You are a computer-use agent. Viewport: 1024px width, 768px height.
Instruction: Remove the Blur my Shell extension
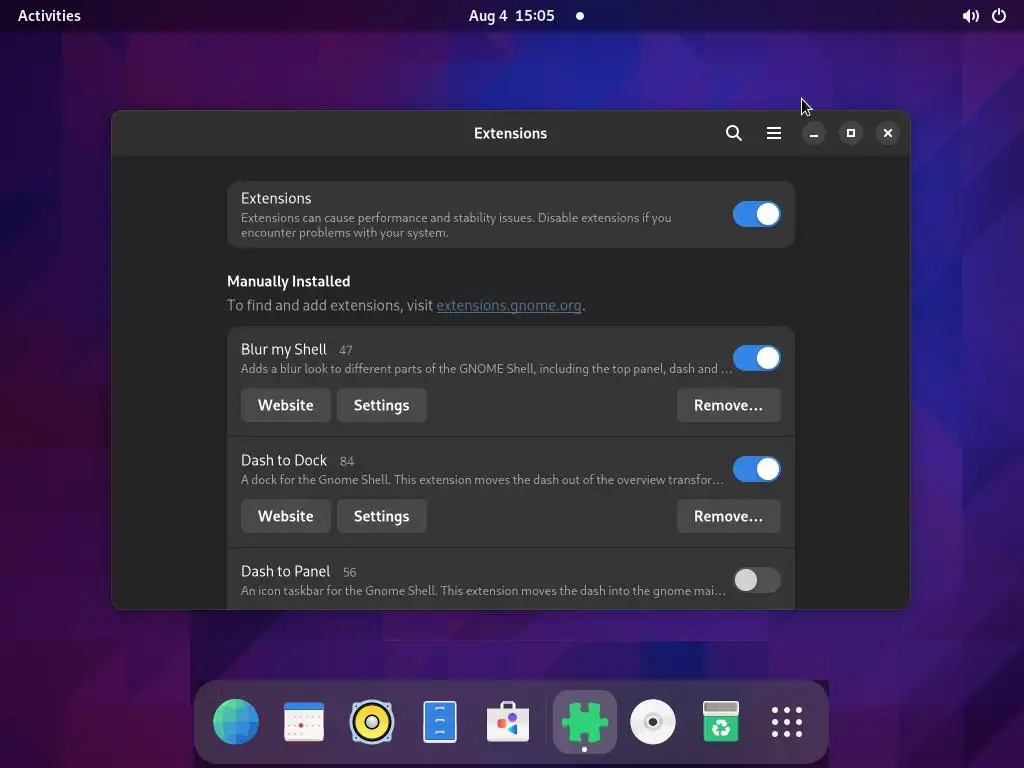tap(728, 406)
